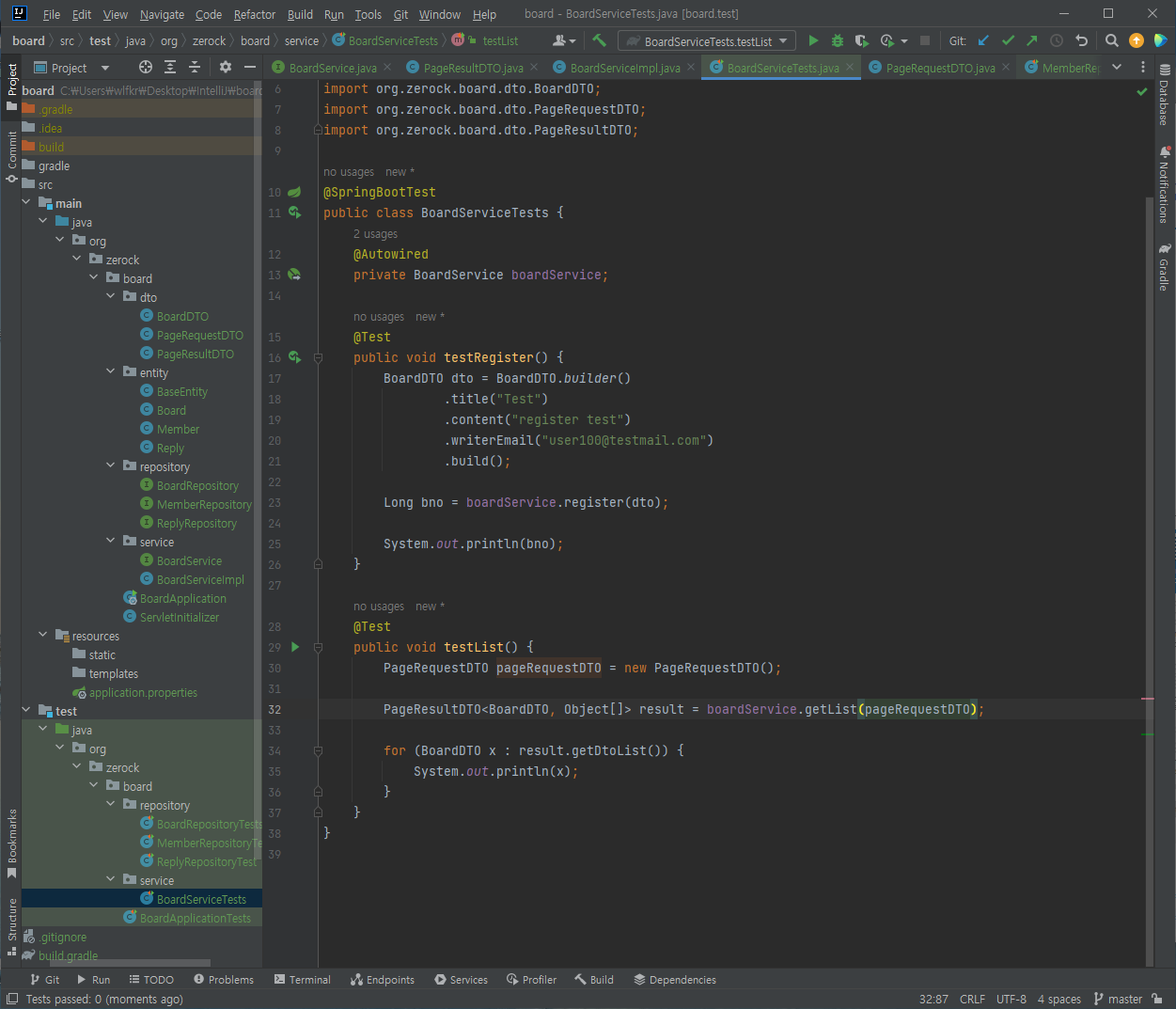Collapse the entity package node
1176x1009 pixels.
tap(111, 372)
